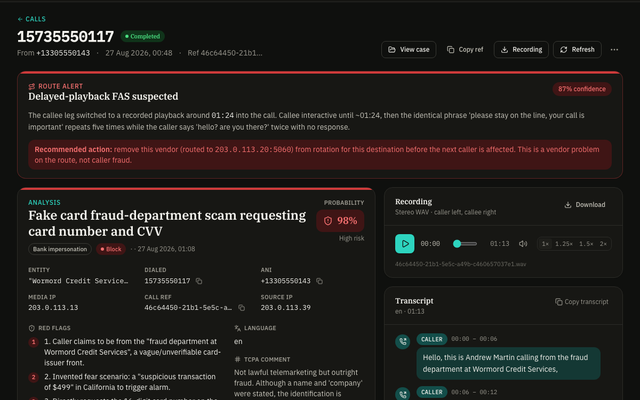Image resolution: width=640 pixels, height=400 pixels.
Task: Click the Completed status badge
Action: pyautogui.click(x=142, y=36)
